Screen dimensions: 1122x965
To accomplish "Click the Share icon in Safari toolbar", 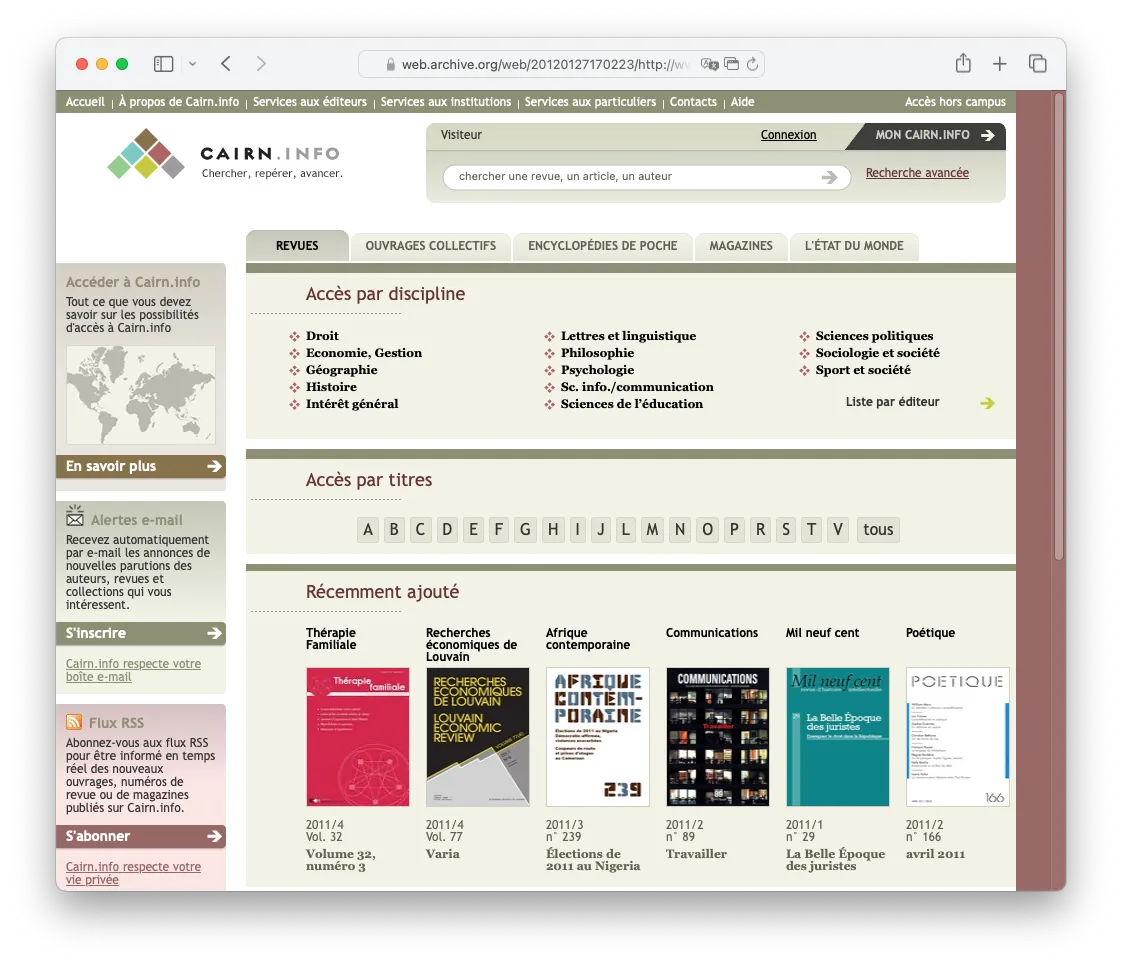I will (963, 64).
